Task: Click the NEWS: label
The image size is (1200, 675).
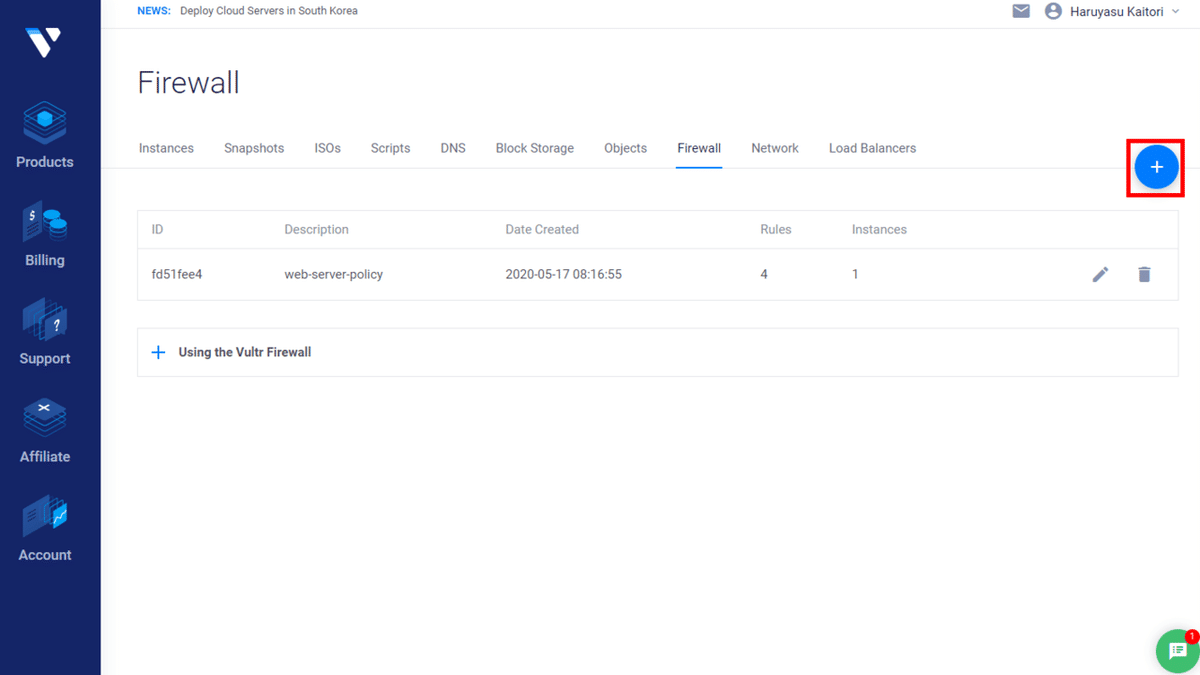Action: pos(154,11)
